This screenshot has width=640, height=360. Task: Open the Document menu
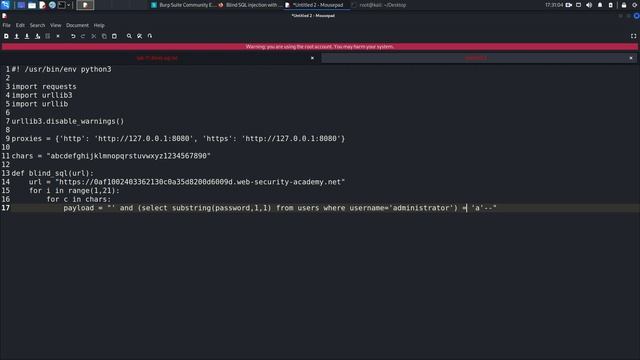pos(77,25)
